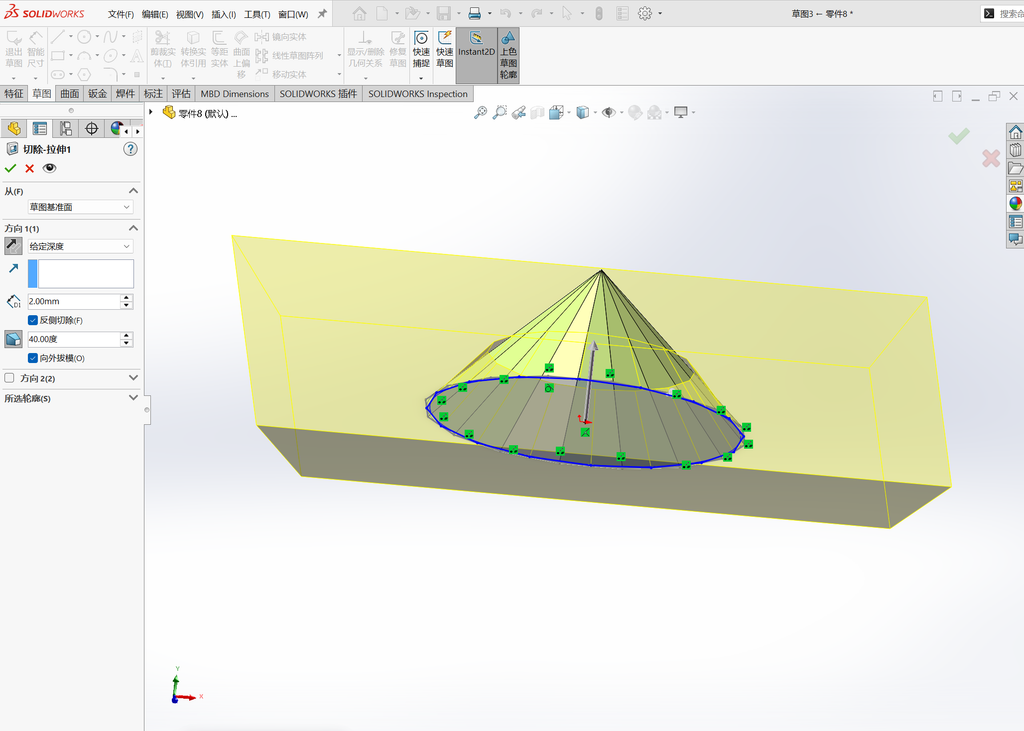
Task: Open the 工具(T) menu
Action: point(257,14)
